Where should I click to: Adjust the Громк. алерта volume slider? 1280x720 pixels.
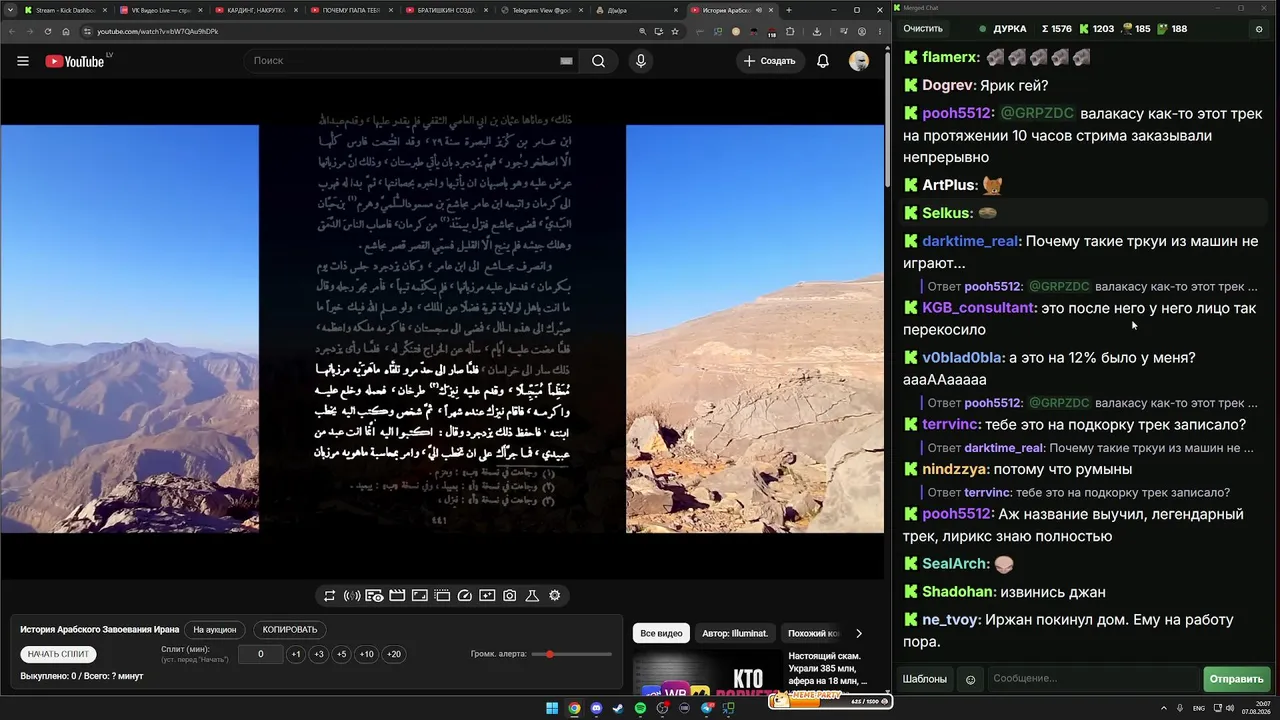click(573, 654)
